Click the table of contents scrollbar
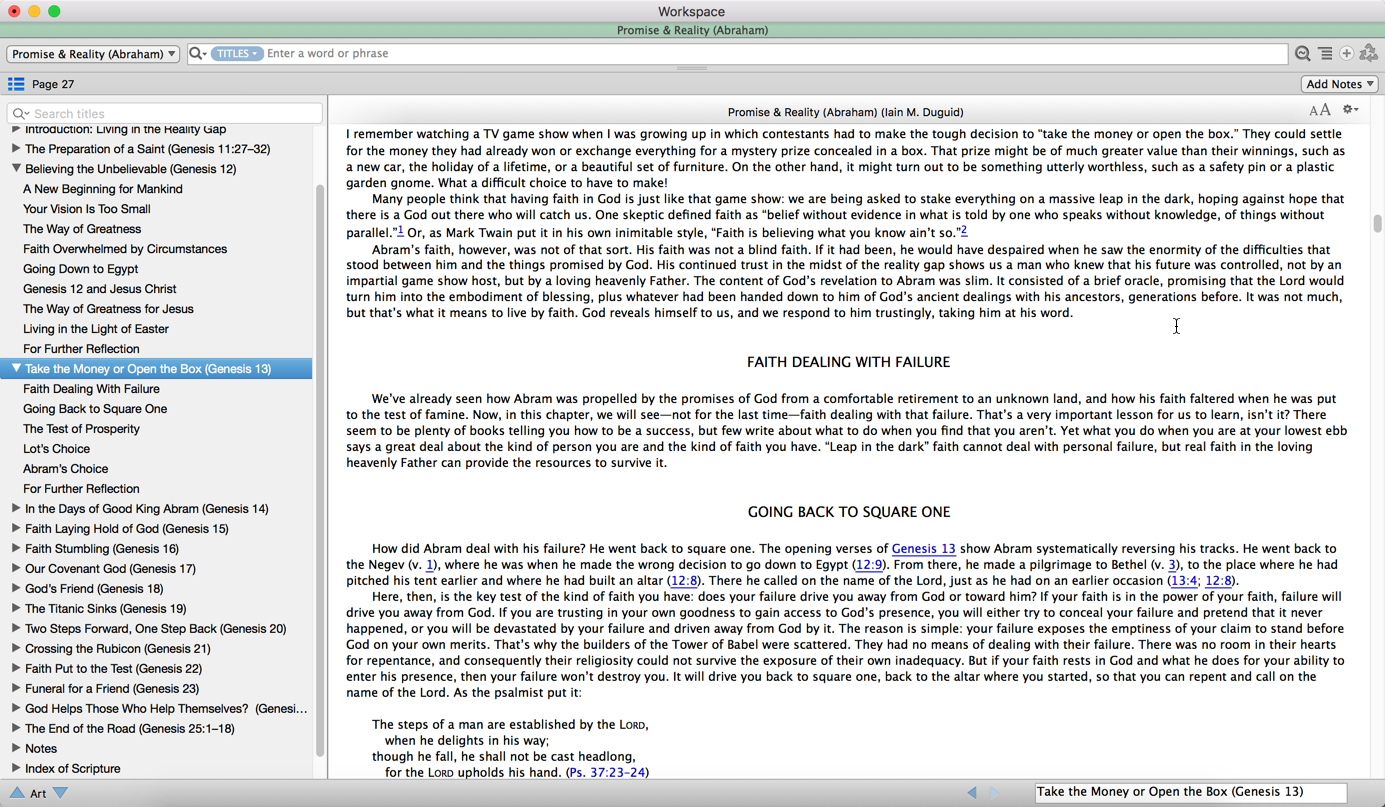Screen dimensions: 1385x807 [x=320, y=470]
